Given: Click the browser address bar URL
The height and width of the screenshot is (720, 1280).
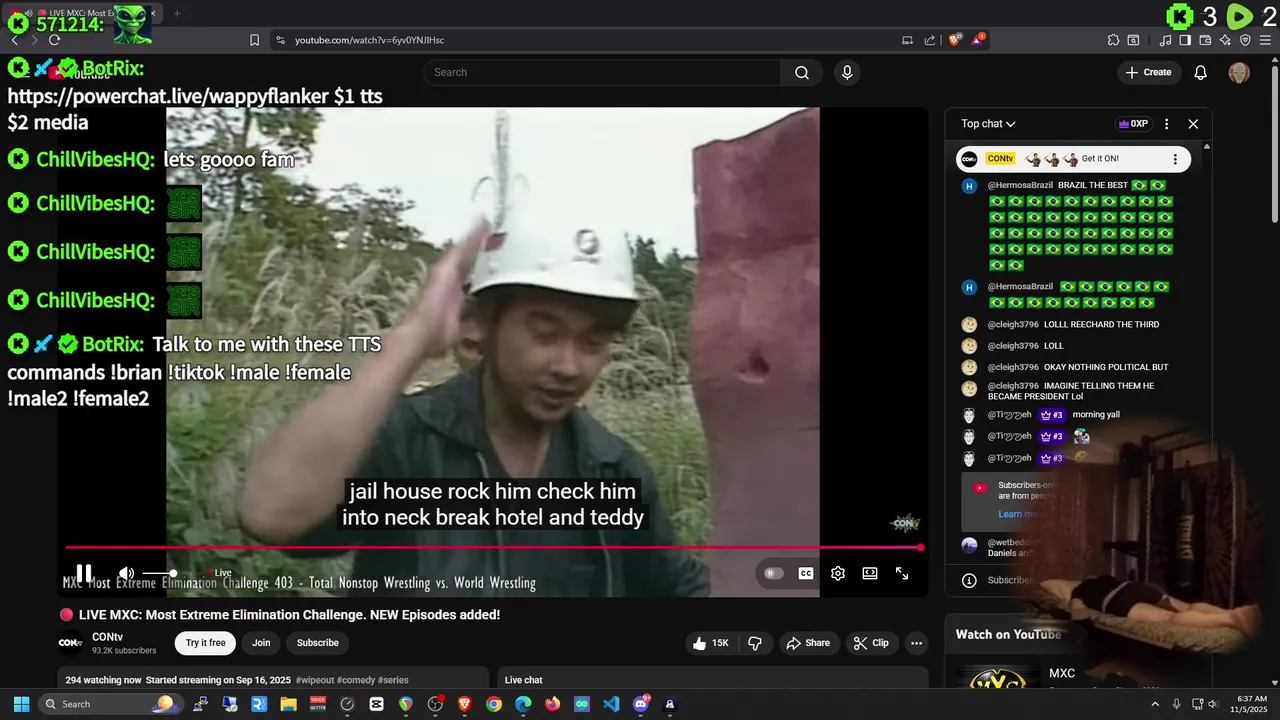Looking at the screenshot, I should pyautogui.click(x=369, y=40).
